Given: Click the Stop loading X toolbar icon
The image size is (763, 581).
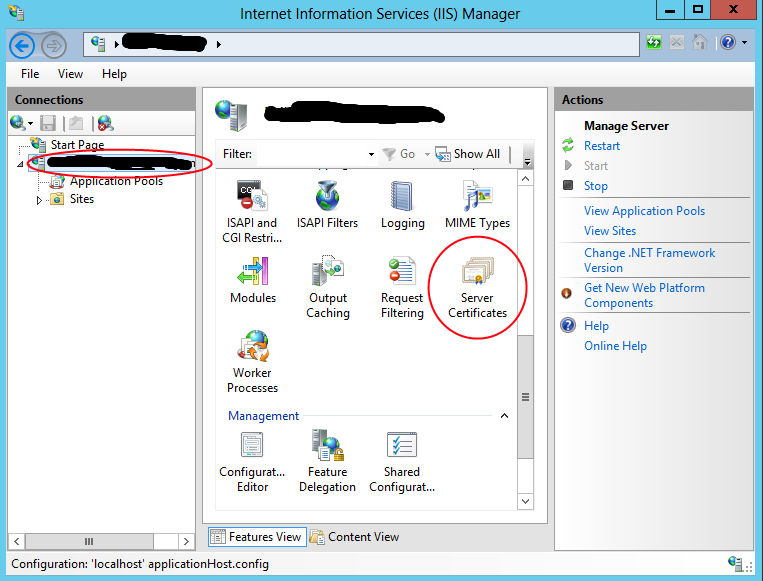Looking at the screenshot, I should click(x=676, y=43).
